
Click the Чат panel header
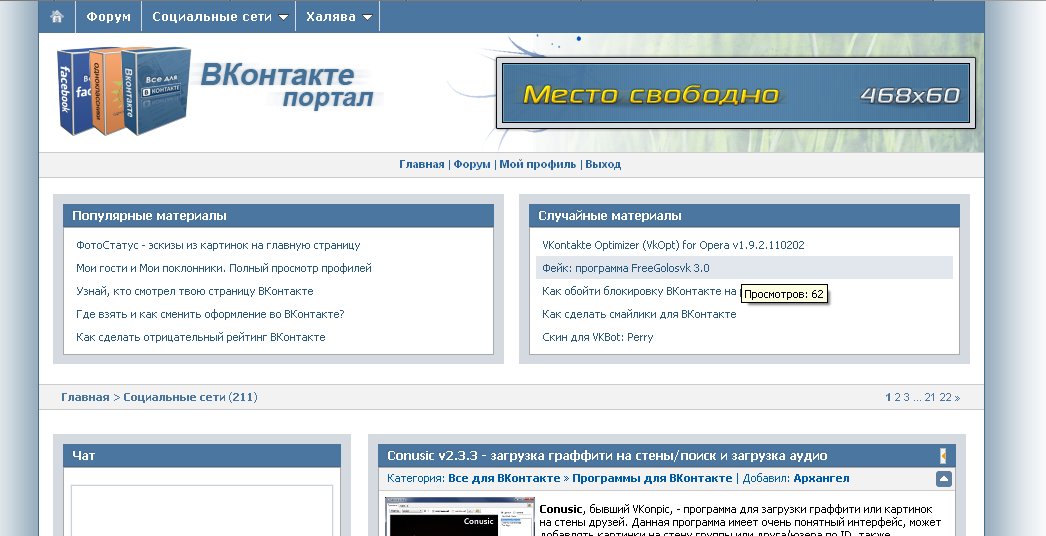coord(201,455)
